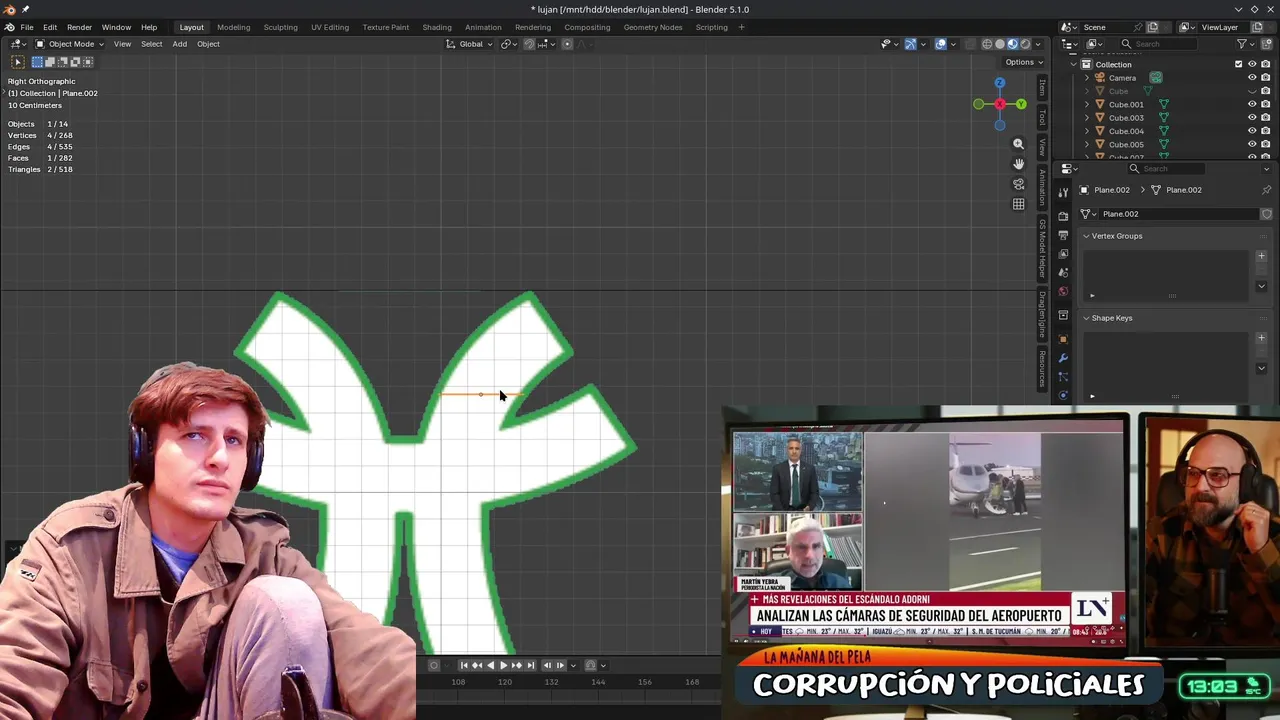Image resolution: width=1280 pixels, height=720 pixels.
Task: Open the Collection properties tab icon
Action: tap(1063, 315)
